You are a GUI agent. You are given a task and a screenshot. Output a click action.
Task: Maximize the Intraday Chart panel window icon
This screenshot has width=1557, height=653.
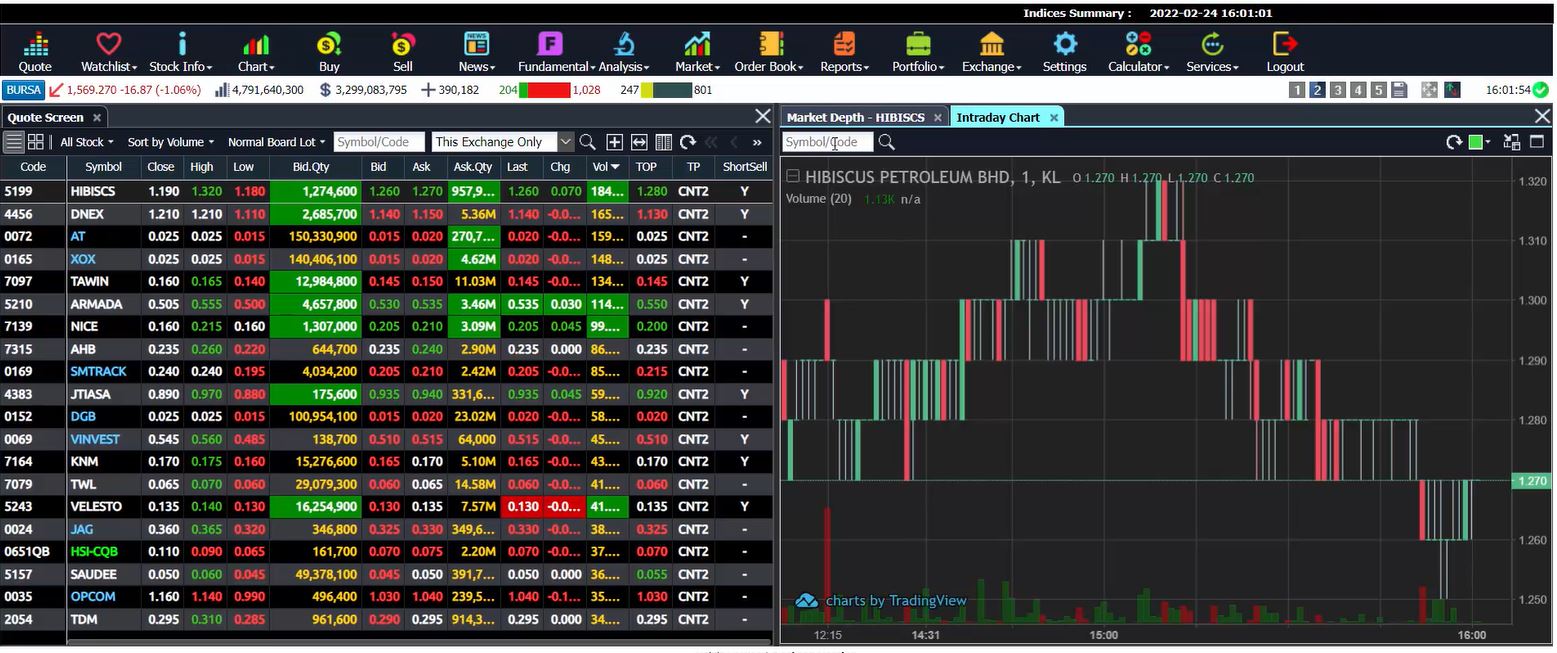tap(1537, 142)
